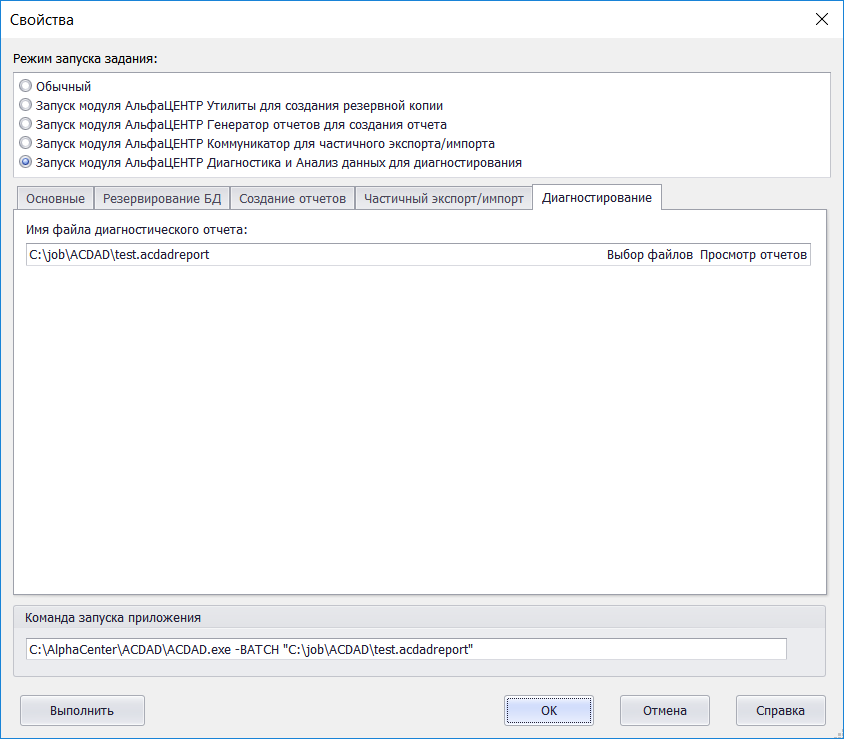
Task: Click the Имя файла диагностического отчета label
Action: pyautogui.click(x=137, y=230)
